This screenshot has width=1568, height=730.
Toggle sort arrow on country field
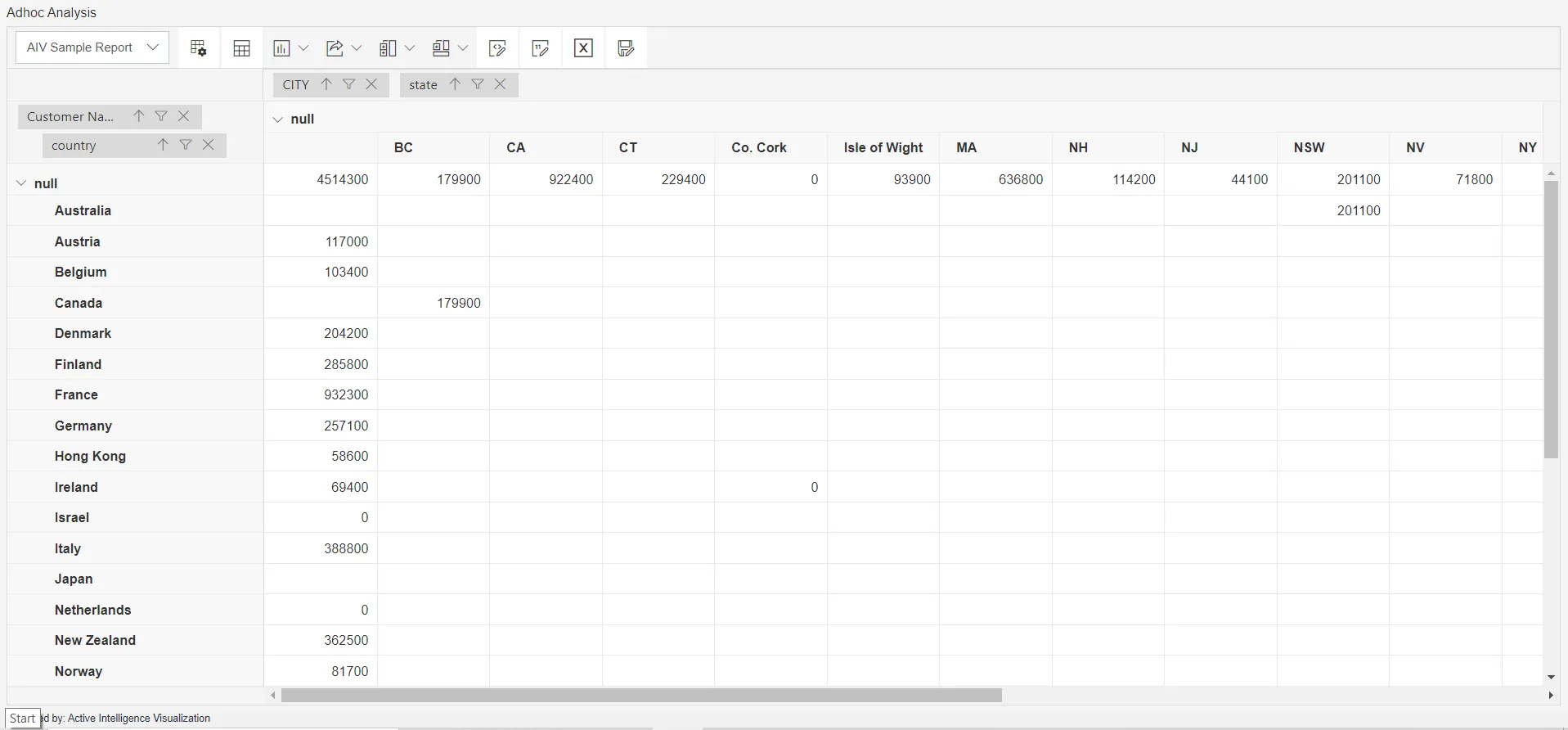point(163,145)
